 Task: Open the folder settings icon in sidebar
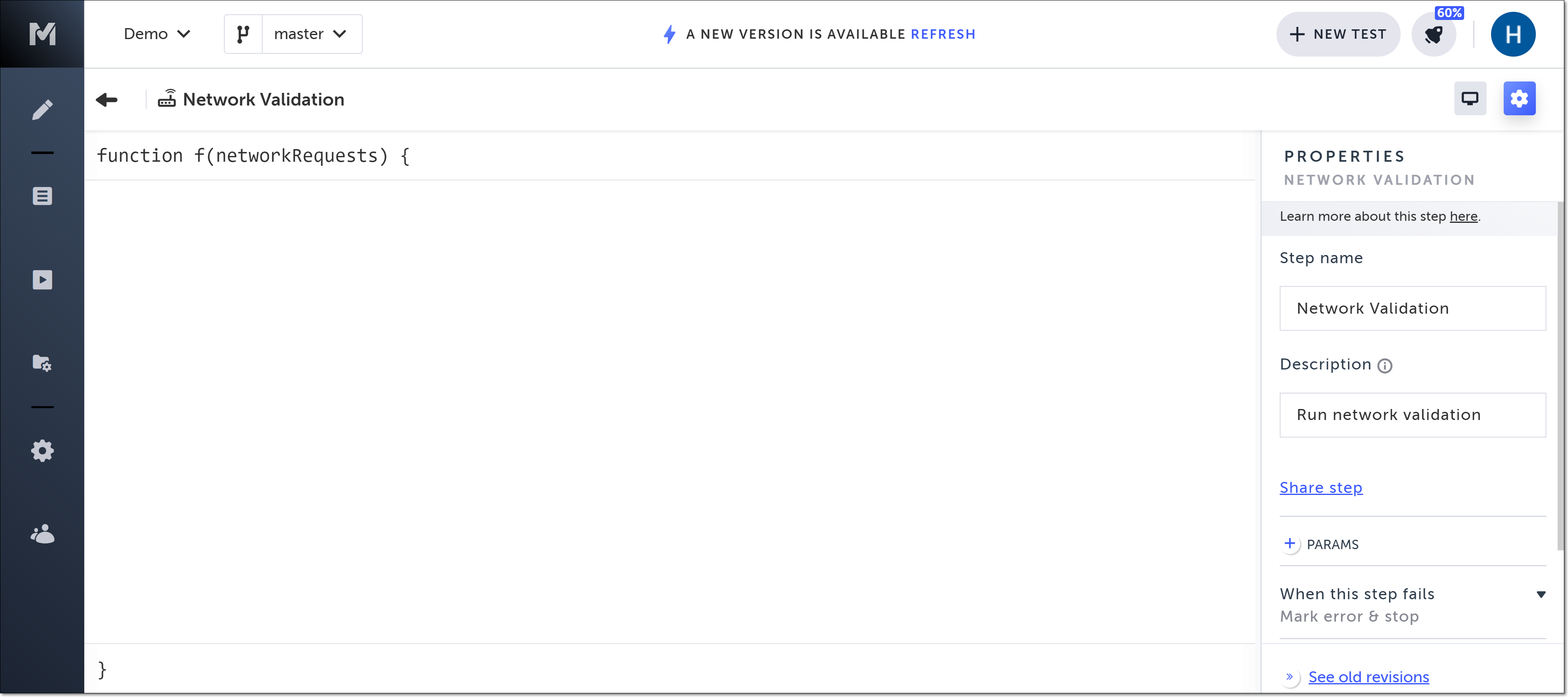[42, 363]
